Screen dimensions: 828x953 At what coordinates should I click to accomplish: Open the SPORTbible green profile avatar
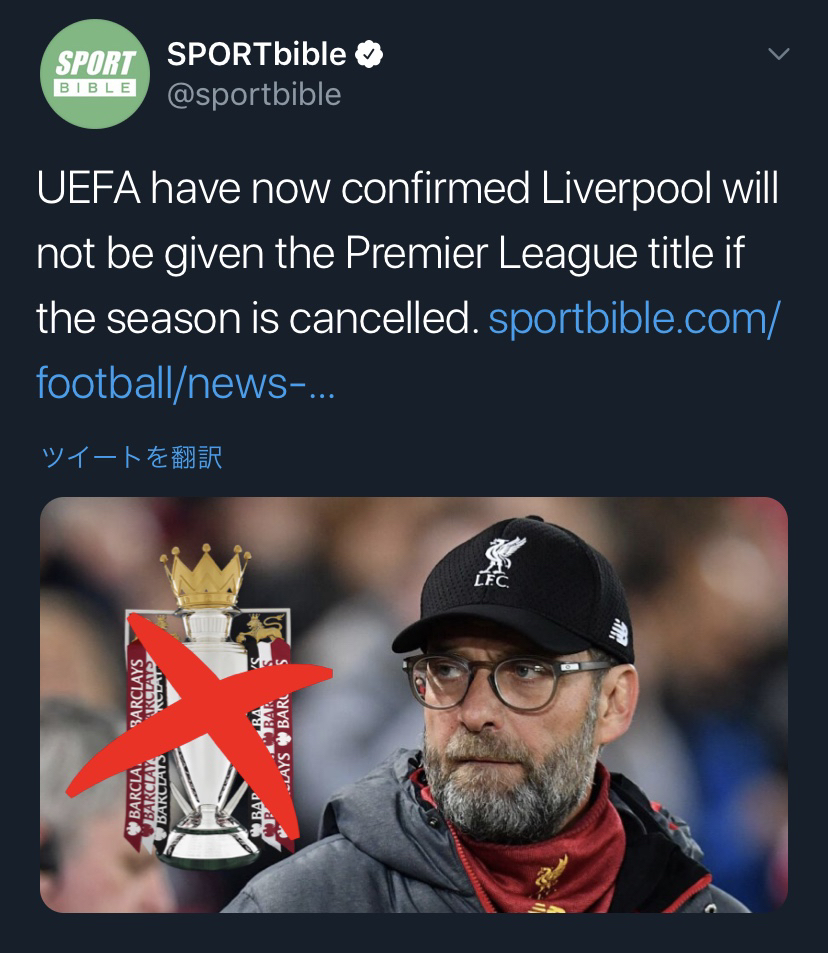coord(95,74)
